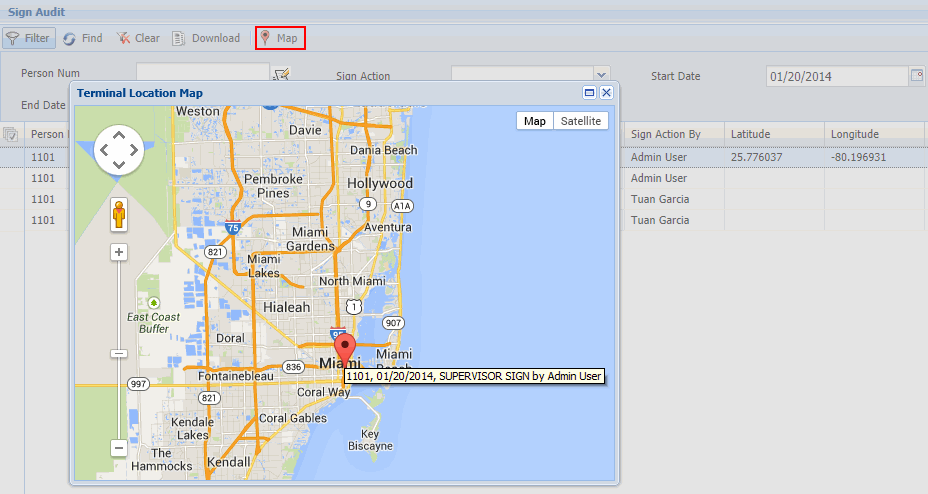Switch map to Satellite view
The height and width of the screenshot is (494, 928).
pyautogui.click(x=581, y=121)
